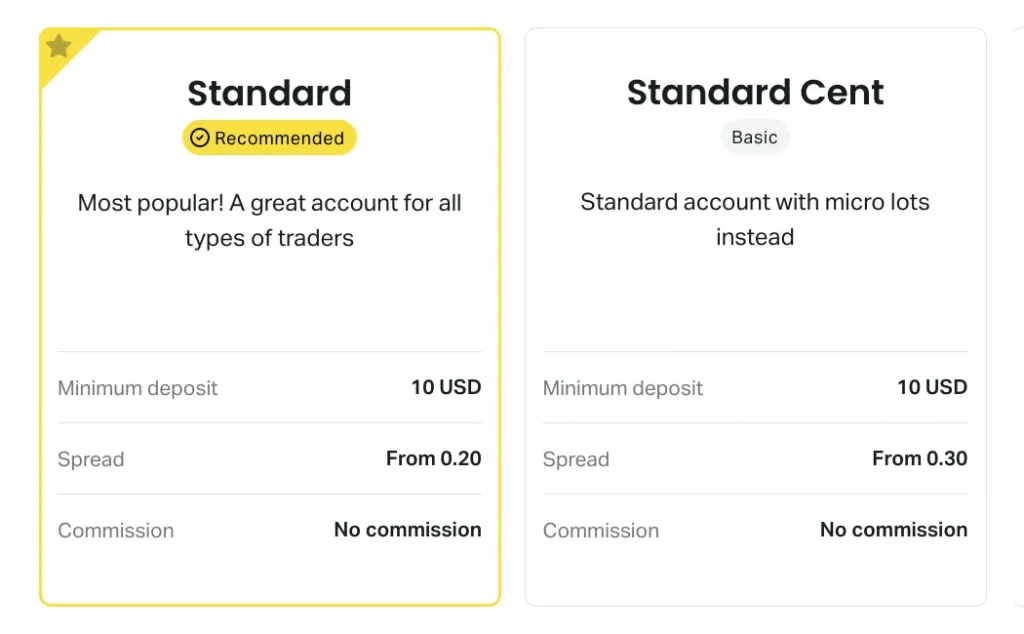Screen dimensions: 1024x634
Task: Open the Standard account title
Action: pyautogui.click(x=269, y=93)
